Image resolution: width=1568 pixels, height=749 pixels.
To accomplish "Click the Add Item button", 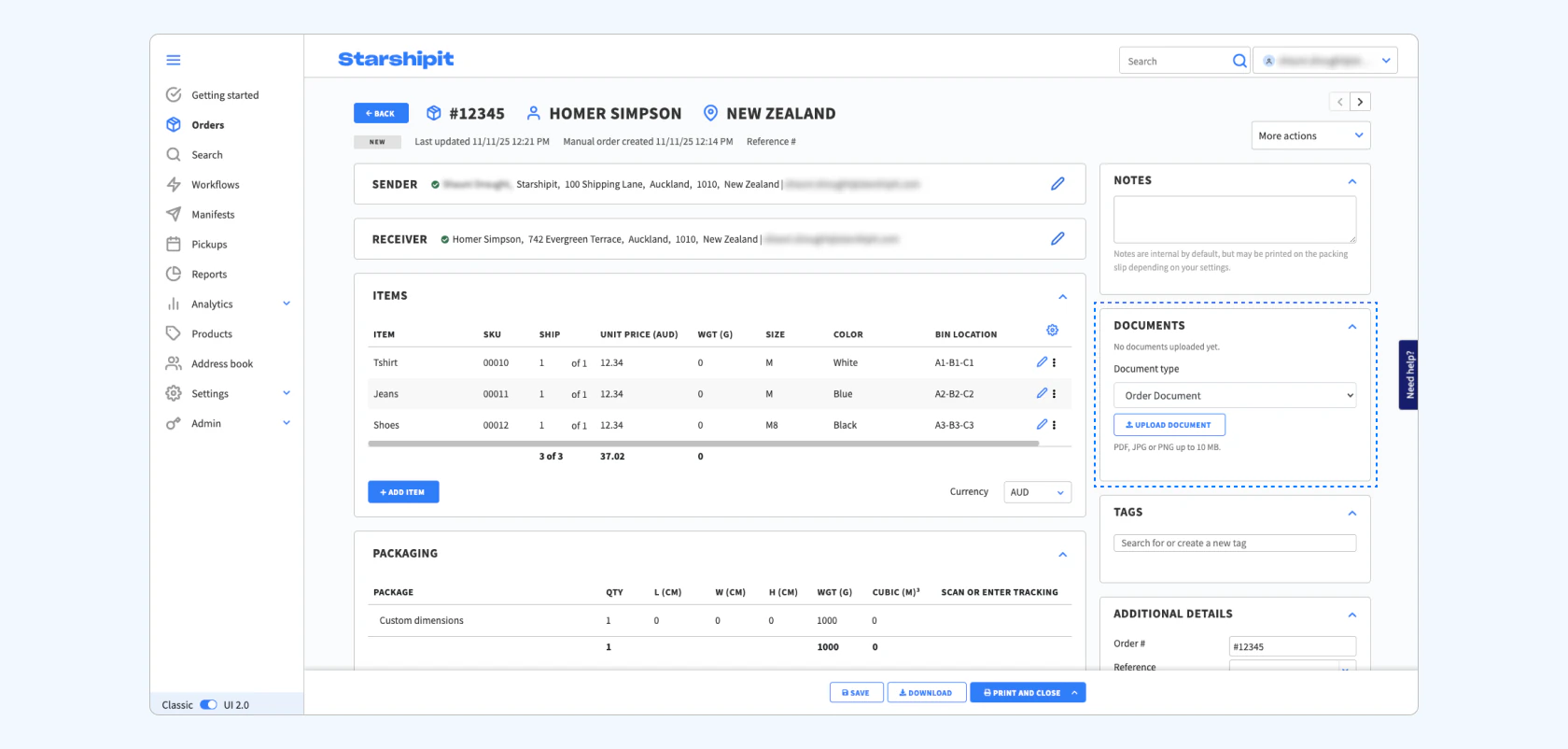I will (403, 492).
